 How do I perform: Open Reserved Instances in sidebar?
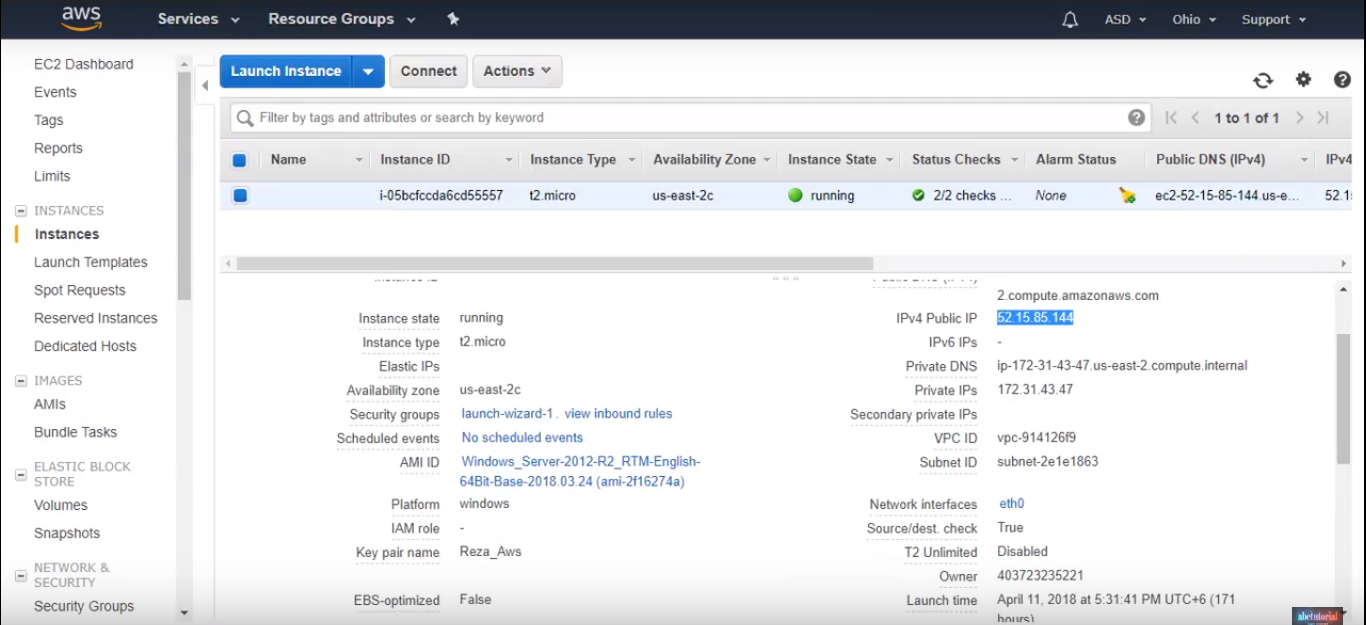pyautogui.click(x=96, y=318)
